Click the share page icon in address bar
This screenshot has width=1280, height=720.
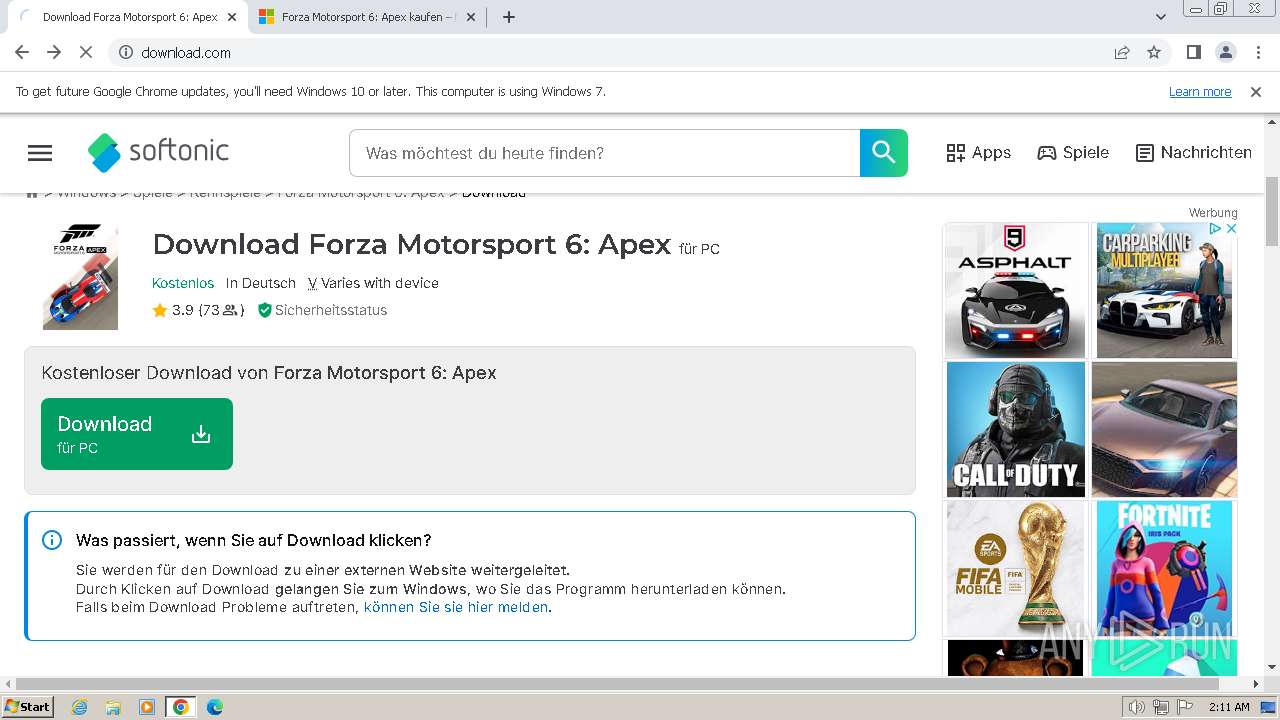pos(1122,52)
